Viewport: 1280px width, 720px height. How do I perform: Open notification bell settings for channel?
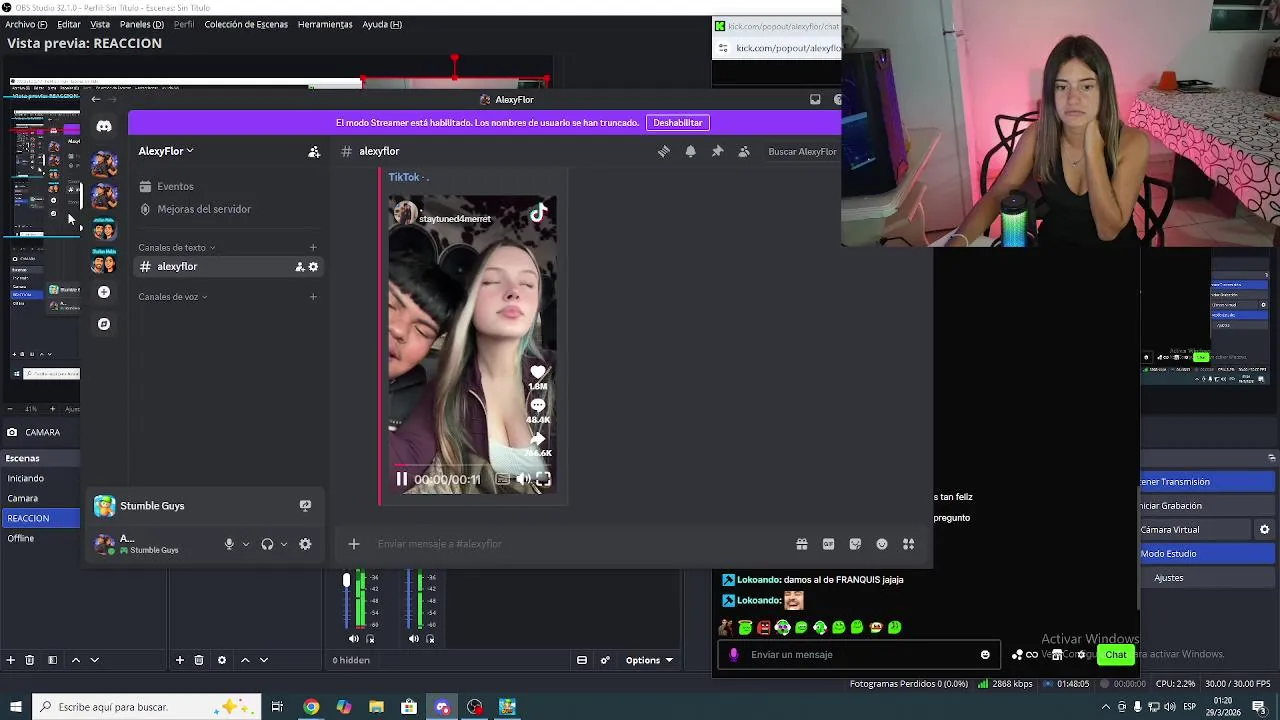690,151
